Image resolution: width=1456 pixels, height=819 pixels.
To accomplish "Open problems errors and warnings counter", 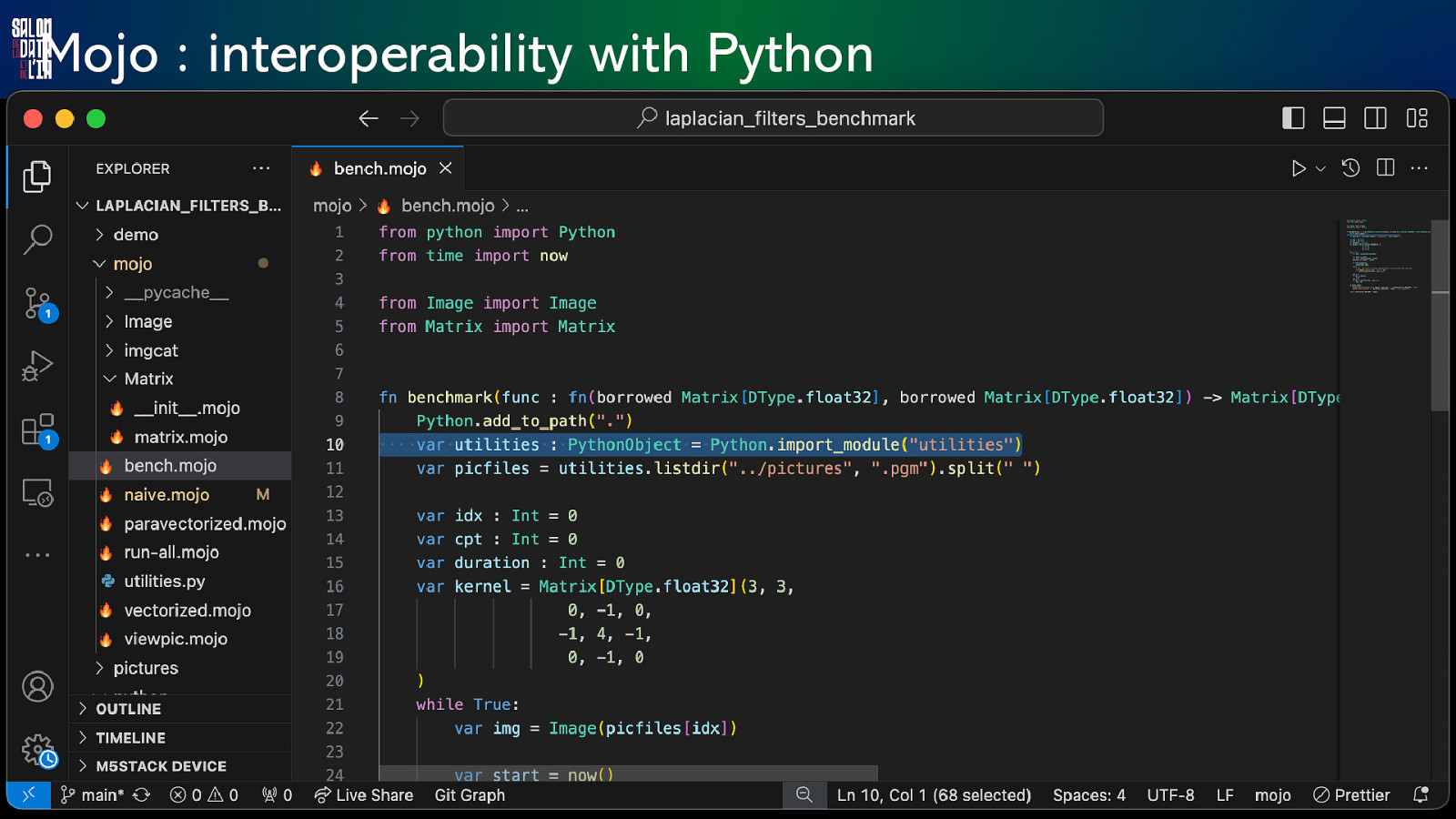I will [x=204, y=794].
